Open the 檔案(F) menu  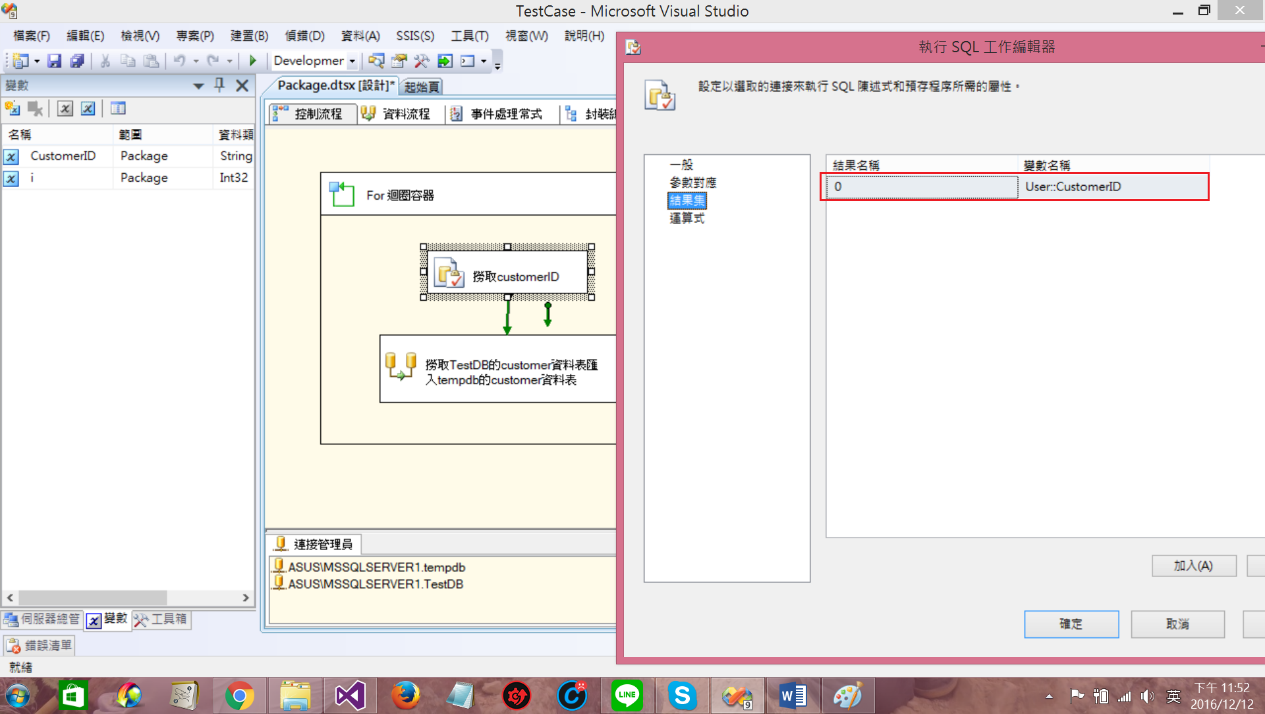pos(32,35)
